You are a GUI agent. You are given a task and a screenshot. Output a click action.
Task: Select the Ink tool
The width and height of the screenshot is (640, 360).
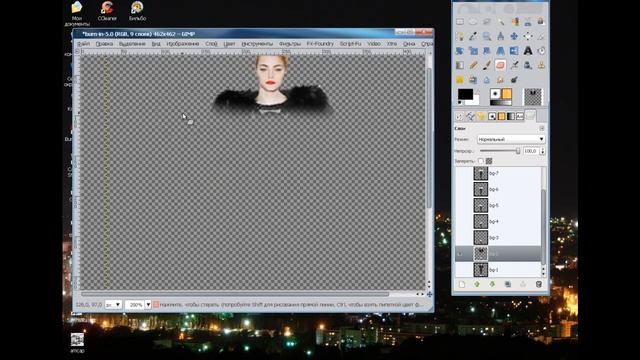click(528, 65)
